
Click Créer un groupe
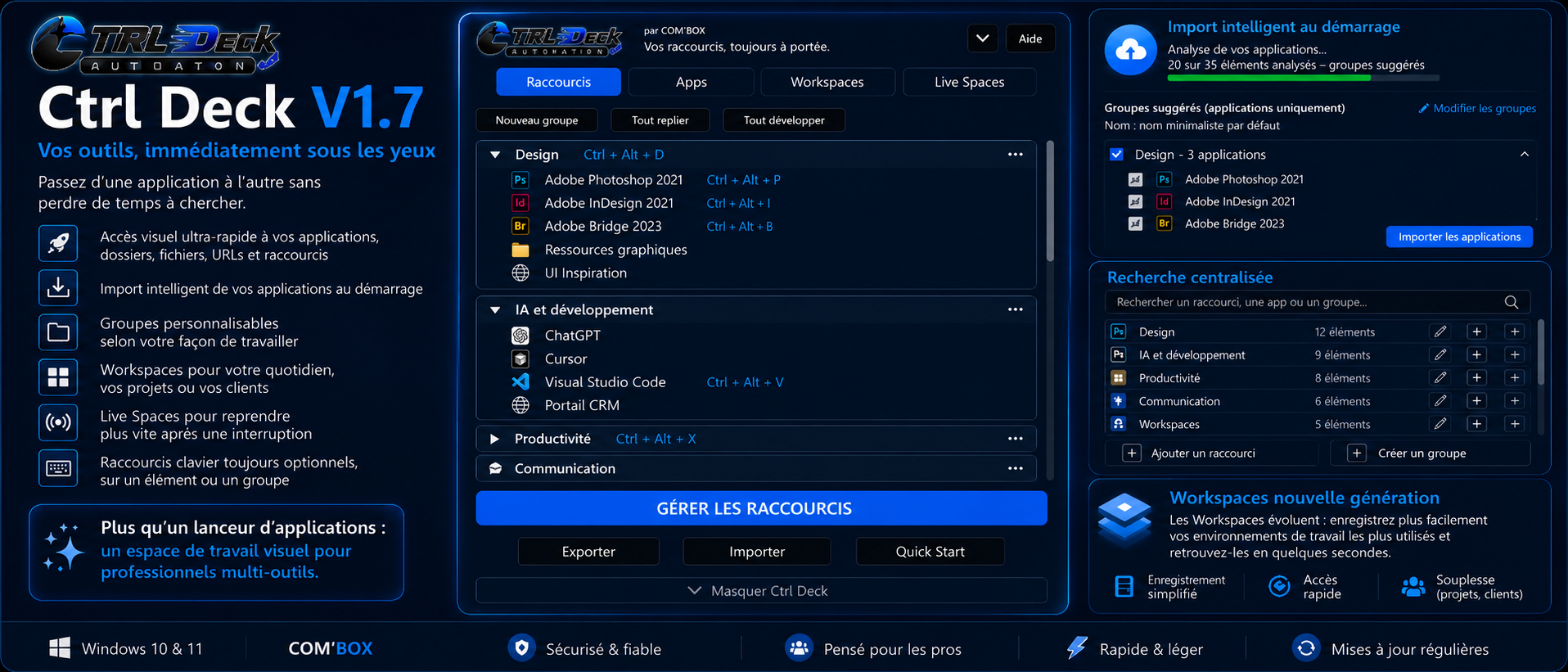1431,453
